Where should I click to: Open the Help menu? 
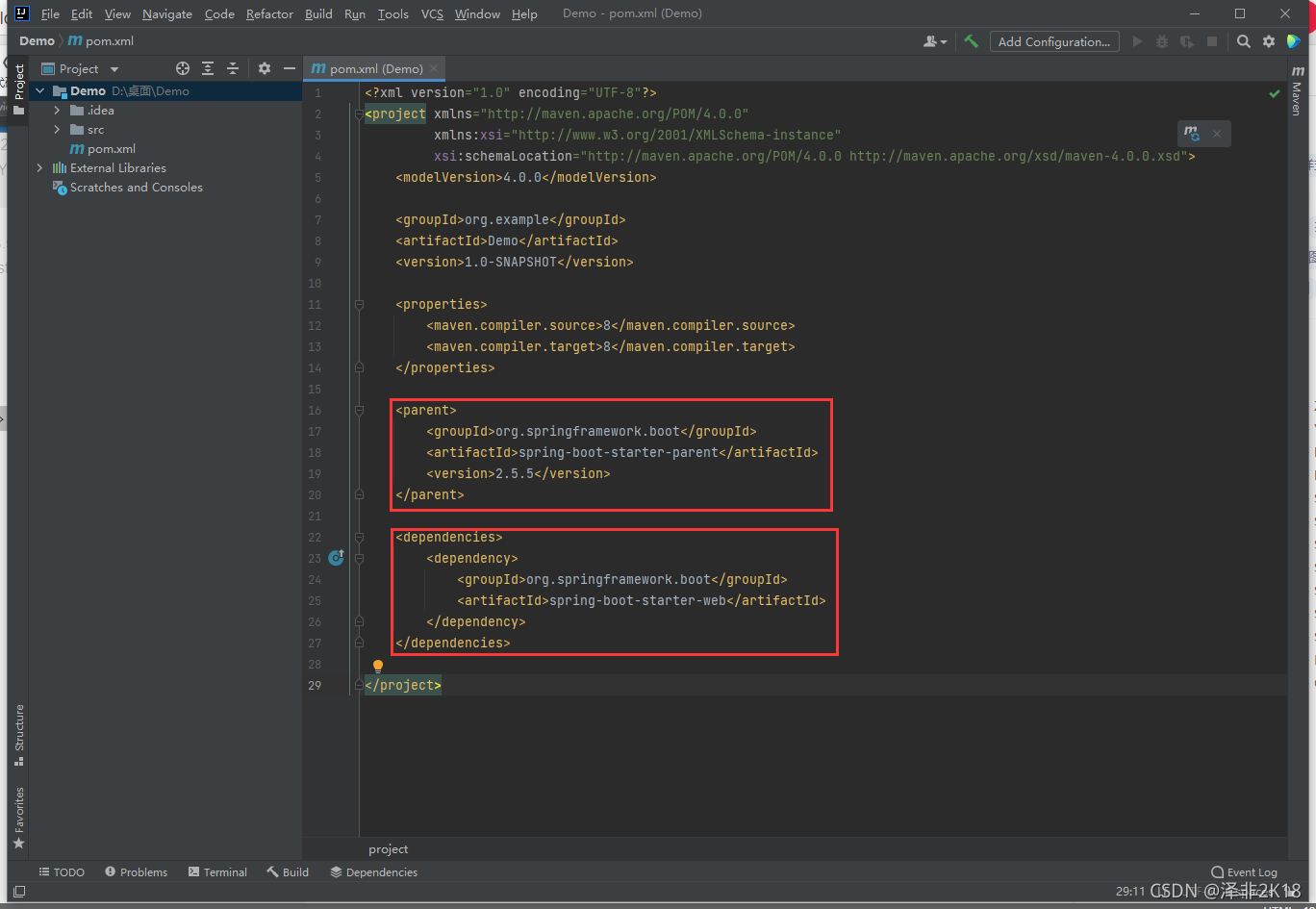click(x=524, y=13)
